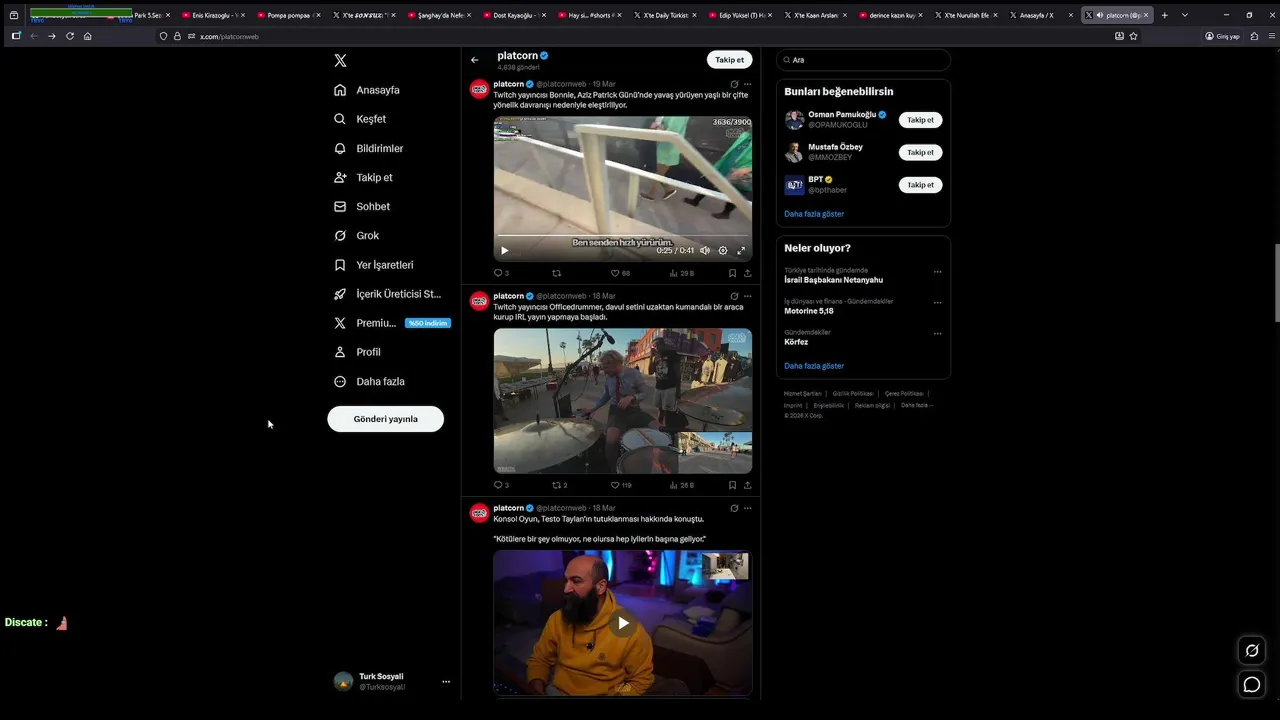Screen dimensions: 1280x720
Task: Reply to the Officedrummer tweet
Action: [x=501, y=485]
